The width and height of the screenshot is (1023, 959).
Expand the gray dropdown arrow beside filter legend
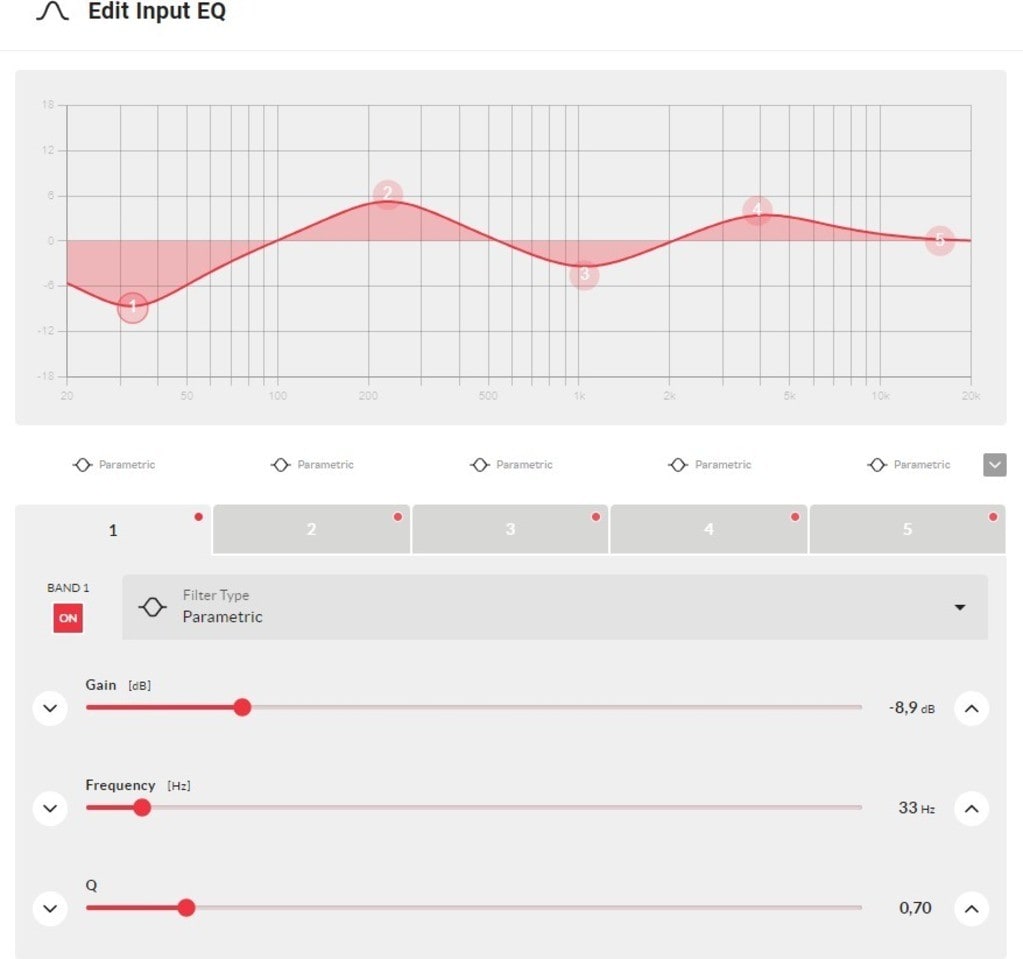tap(994, 465)
